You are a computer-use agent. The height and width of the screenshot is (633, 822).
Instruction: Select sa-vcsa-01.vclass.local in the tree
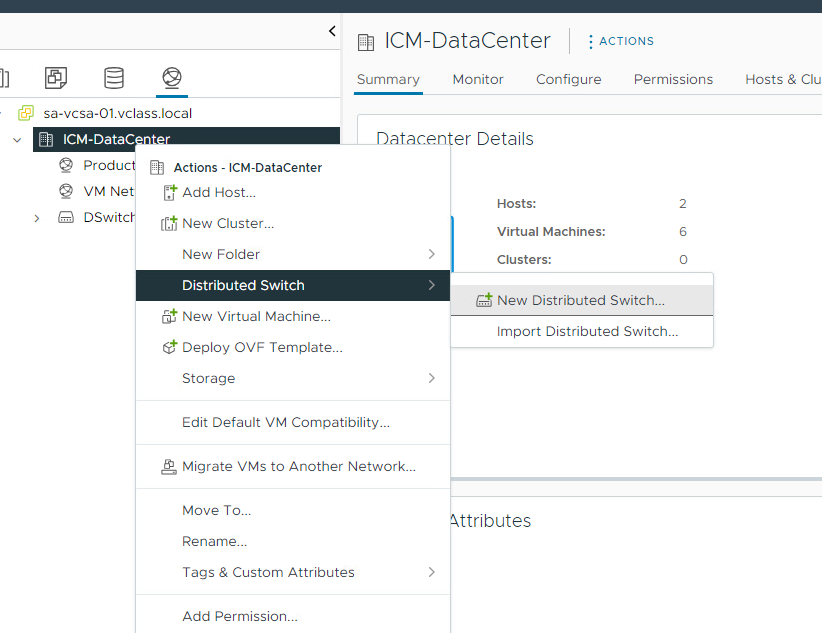[117, 113]
